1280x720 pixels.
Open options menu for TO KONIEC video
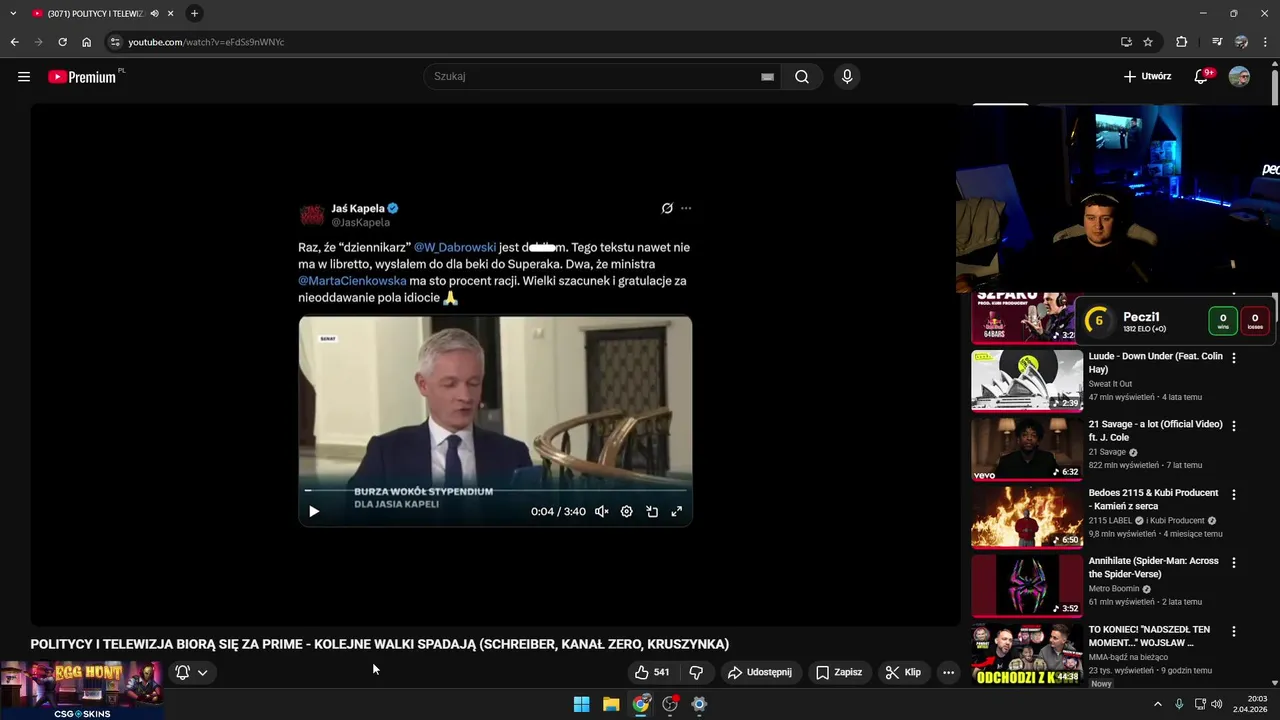pos(1233,631)
